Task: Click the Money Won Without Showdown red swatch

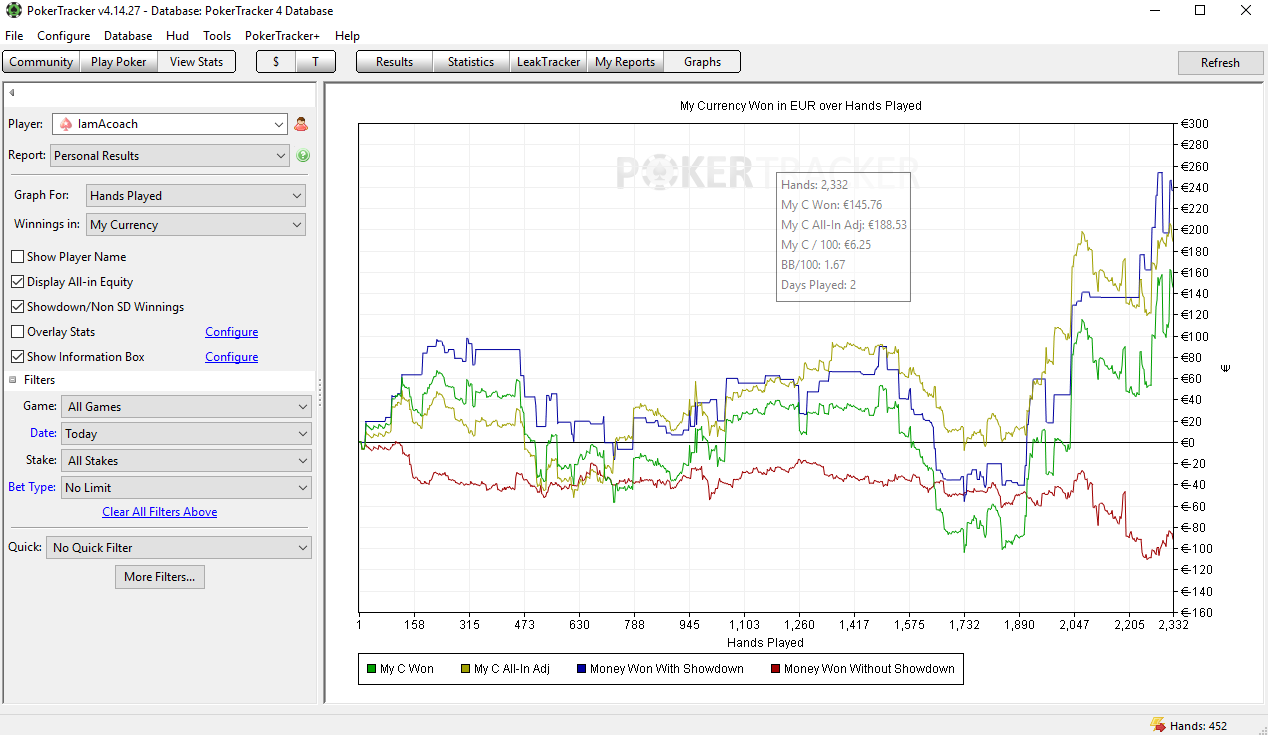Action: point(776,669)
